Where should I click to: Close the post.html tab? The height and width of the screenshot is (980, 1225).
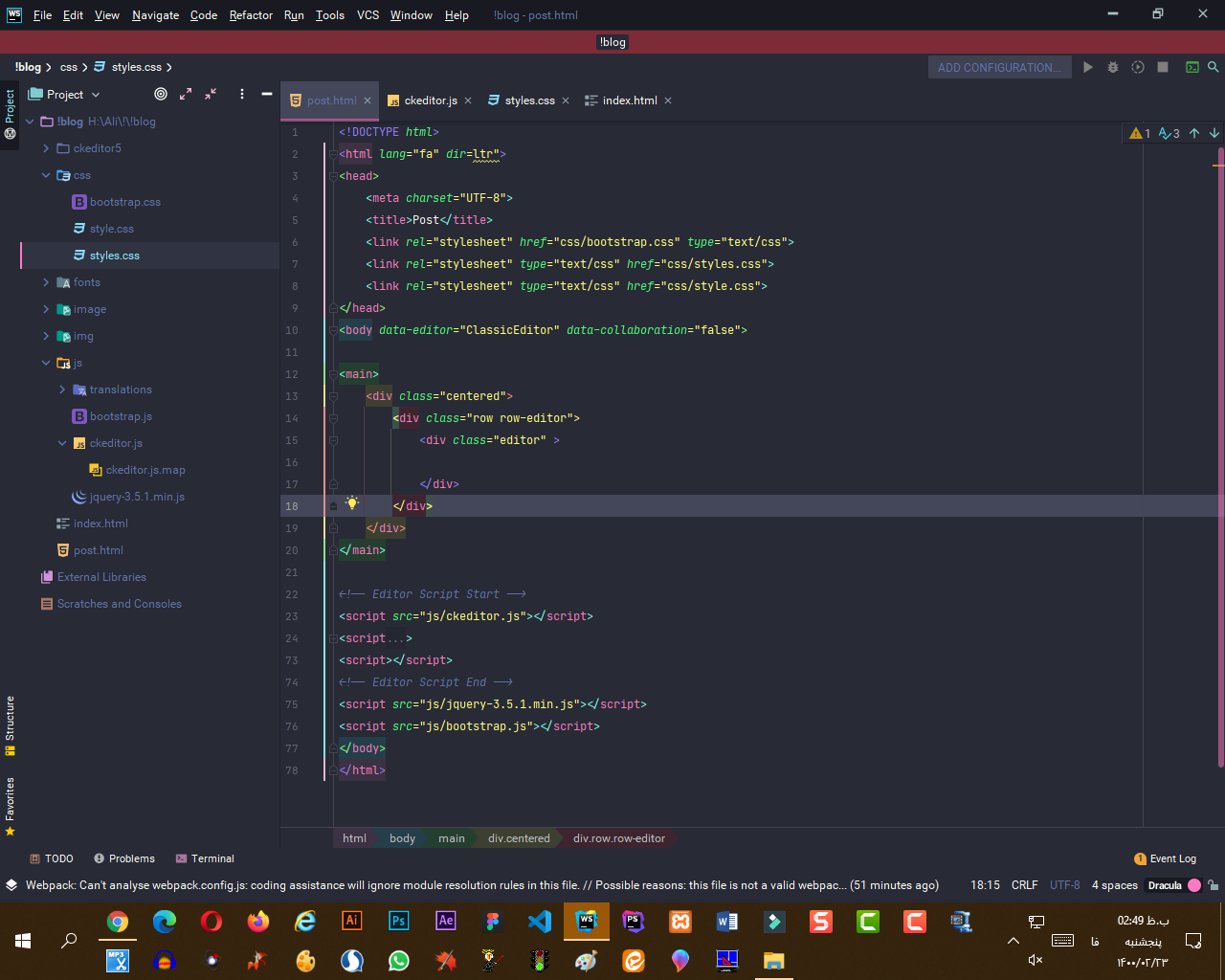tap(367, 100)
